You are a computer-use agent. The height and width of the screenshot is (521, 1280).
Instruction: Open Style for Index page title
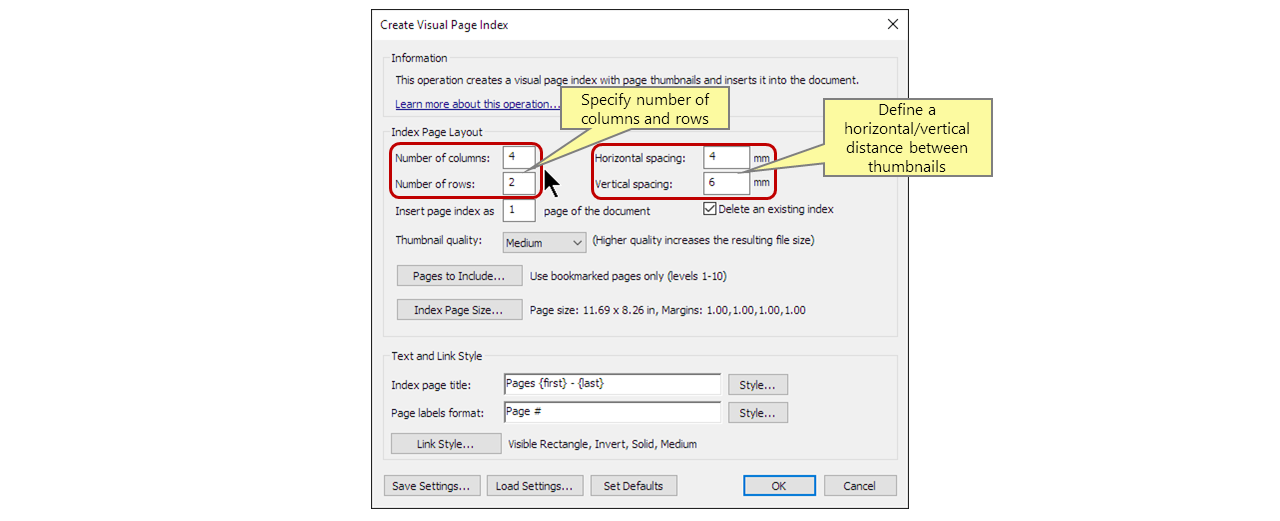[x=758, y=385]
